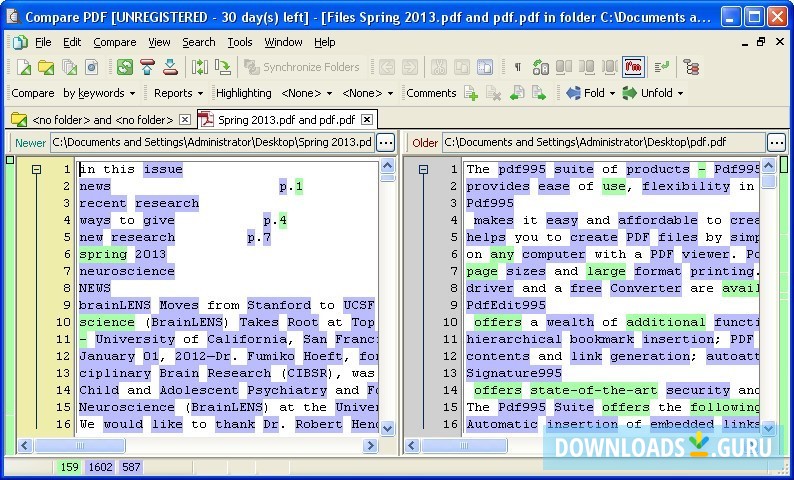Viewport: 794px width, 480px height.
Task: Open the File menu
Action: [43, 43]
